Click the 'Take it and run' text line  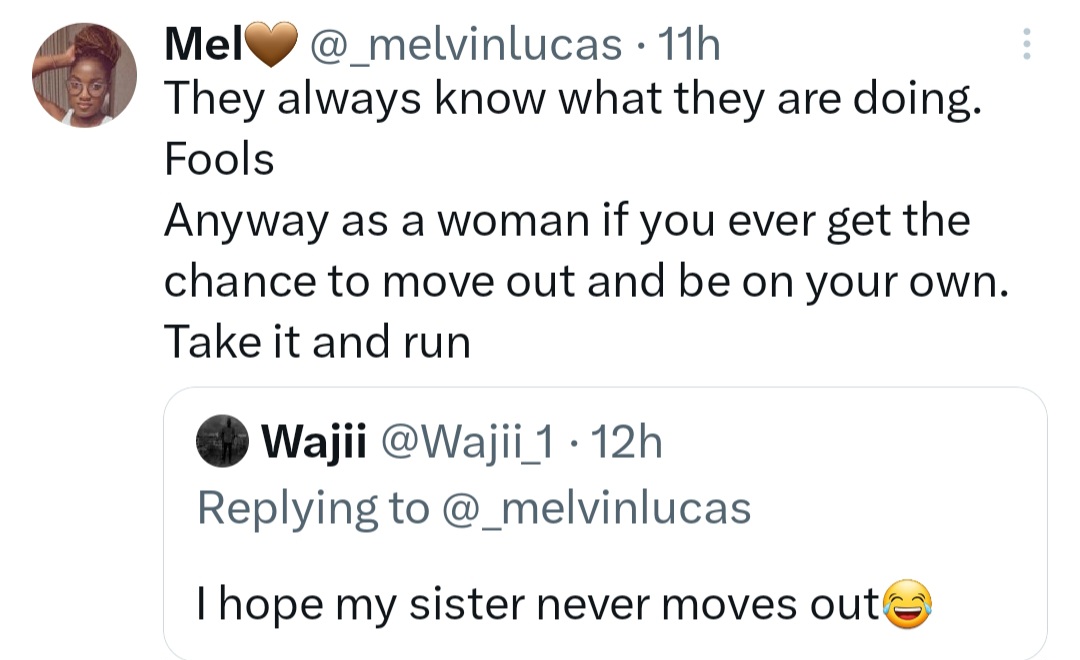coord(317,343)
